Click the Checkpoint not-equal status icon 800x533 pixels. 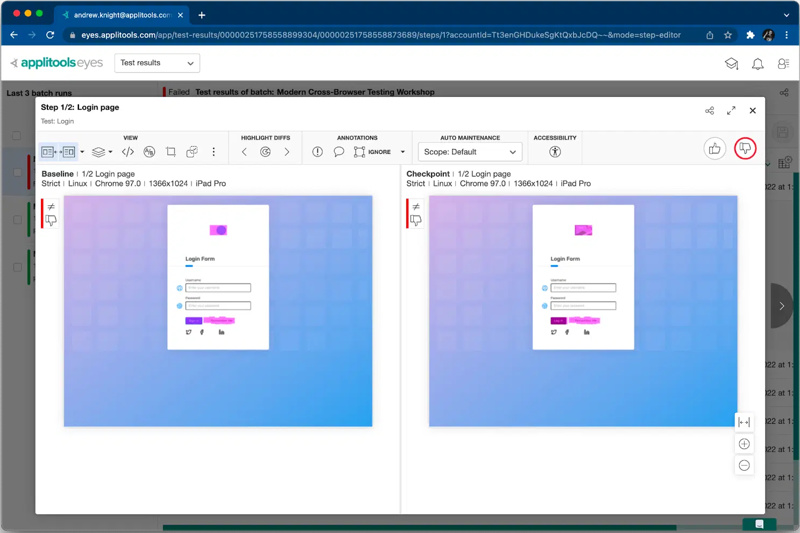pyautogui.click(x=416, y=207)
